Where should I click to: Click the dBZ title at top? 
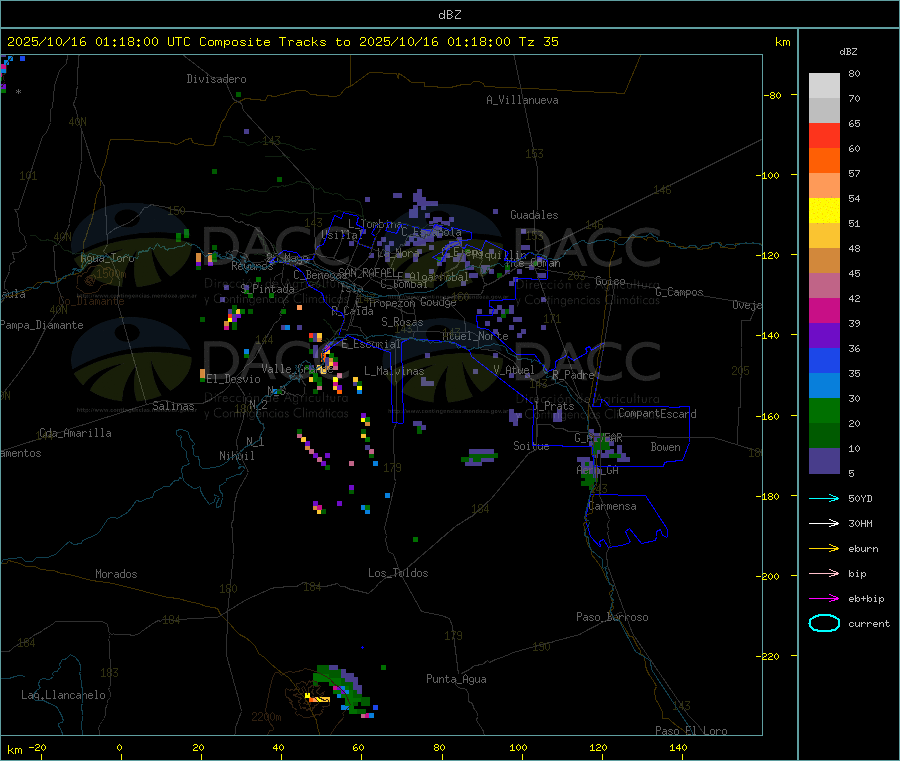(449, 15)
